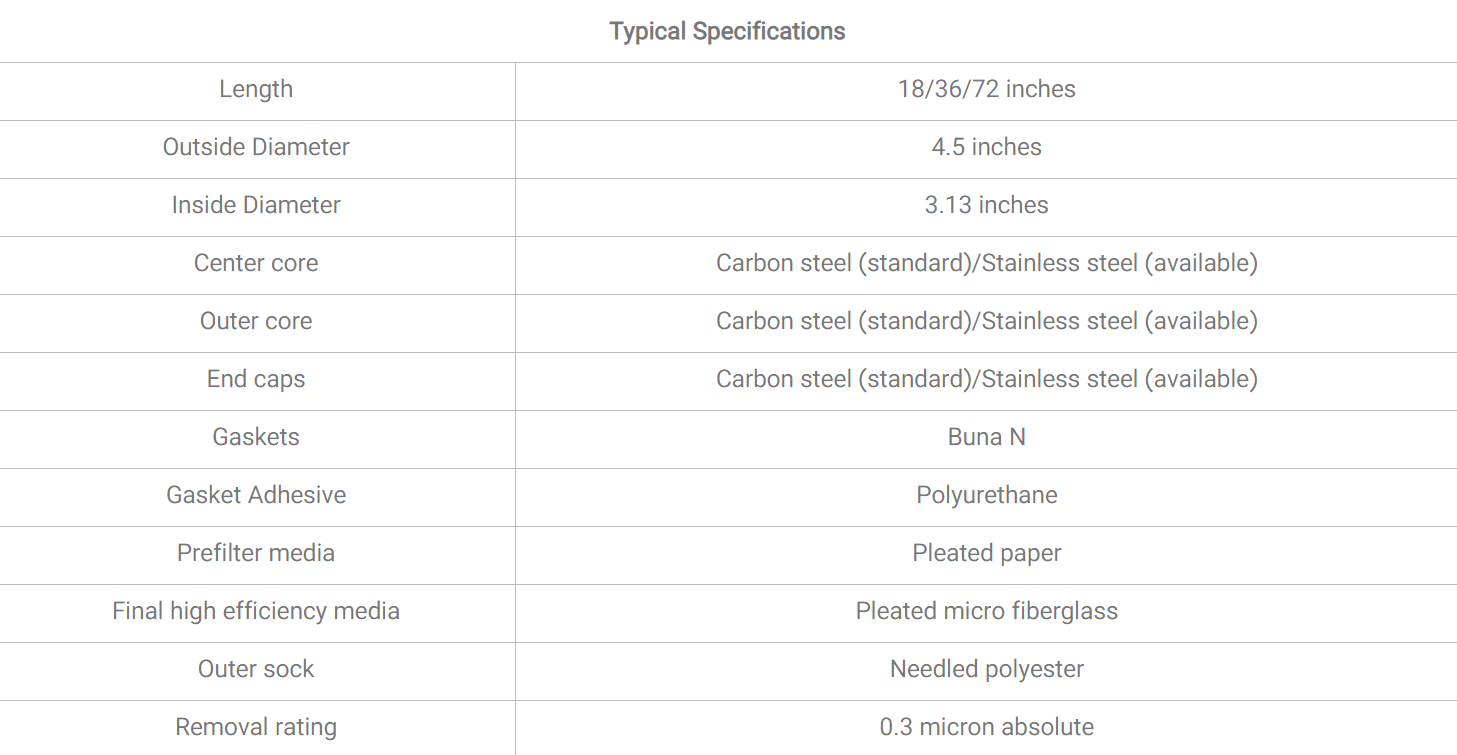
Task: Select the Gasket Adhesive label
Action: click(256, 495)
